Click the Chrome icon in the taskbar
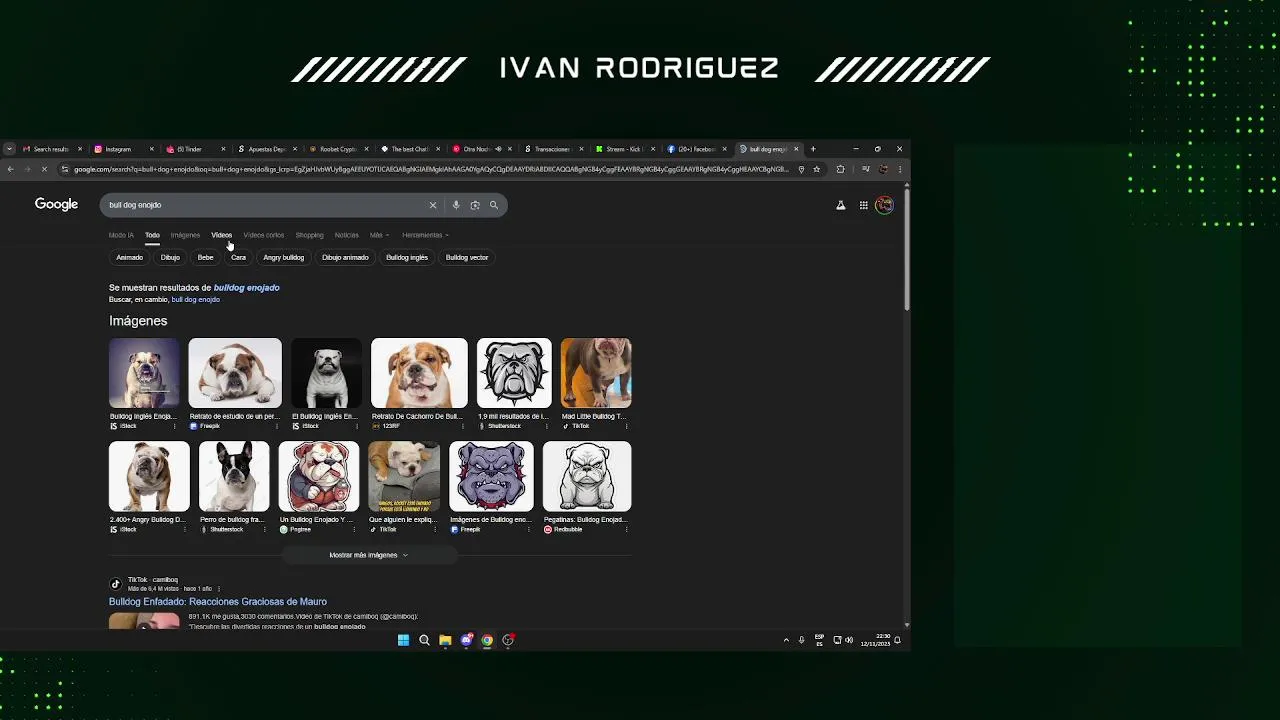Image resolution: width=1280 pixels, height=720 pixels. coord(487,640)
